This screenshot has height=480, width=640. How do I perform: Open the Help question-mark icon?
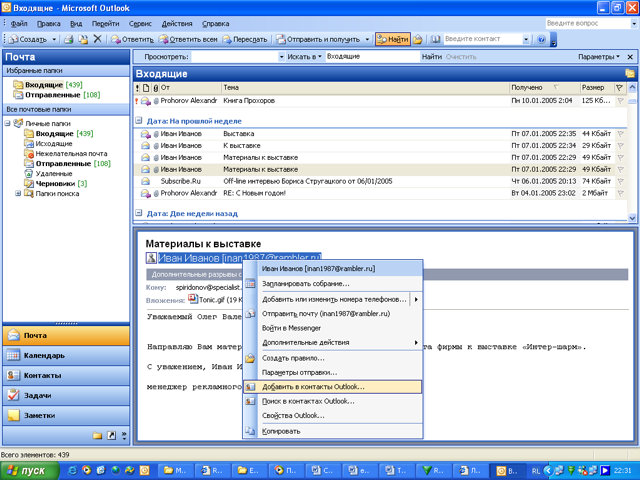pos(542,39)
